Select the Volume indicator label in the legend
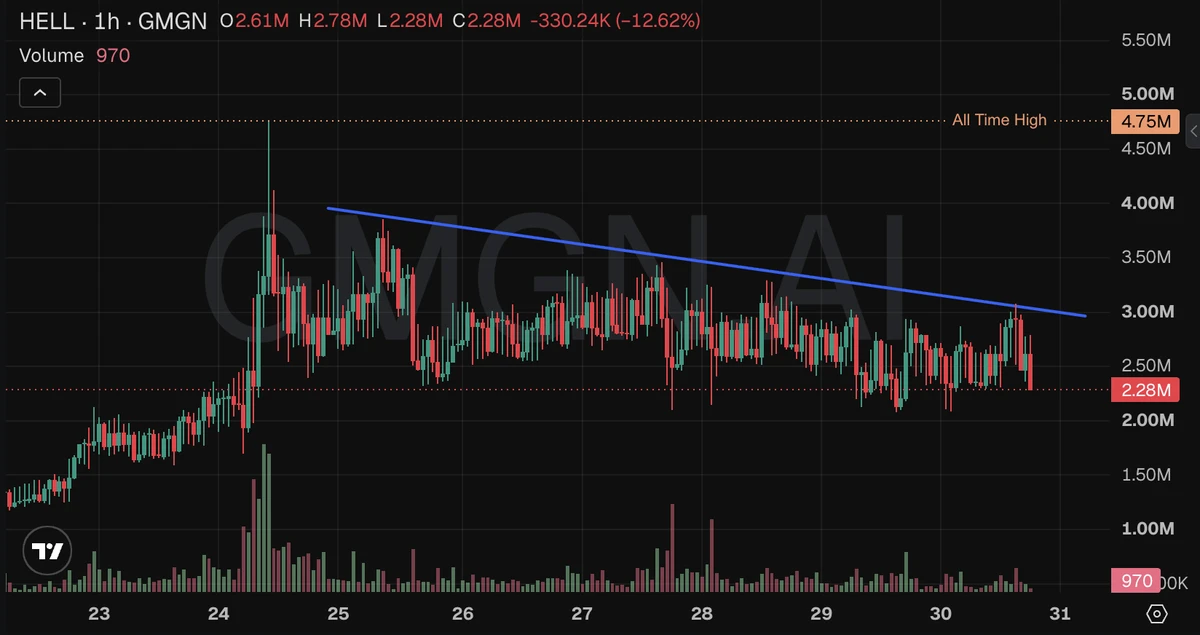Image resolution: width=1200 pixels, height=635 pixels. point(52,55)
